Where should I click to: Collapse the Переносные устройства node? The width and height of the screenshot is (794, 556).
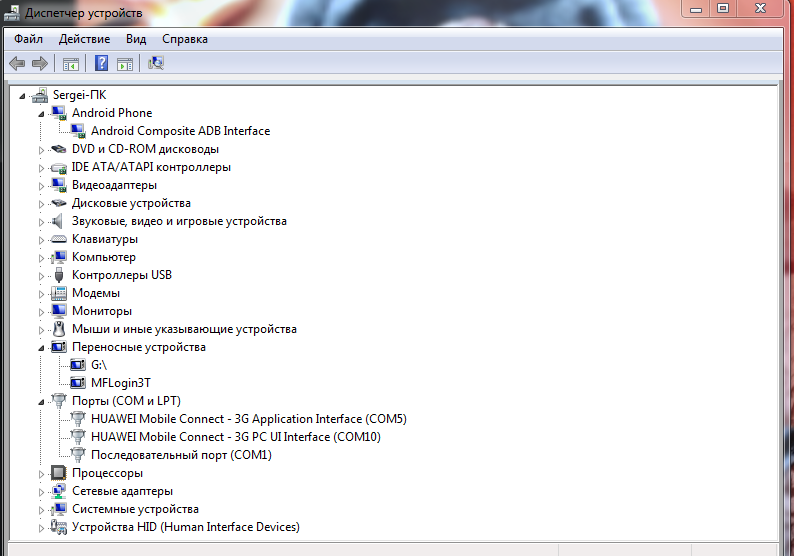click(x=42, y=348)
